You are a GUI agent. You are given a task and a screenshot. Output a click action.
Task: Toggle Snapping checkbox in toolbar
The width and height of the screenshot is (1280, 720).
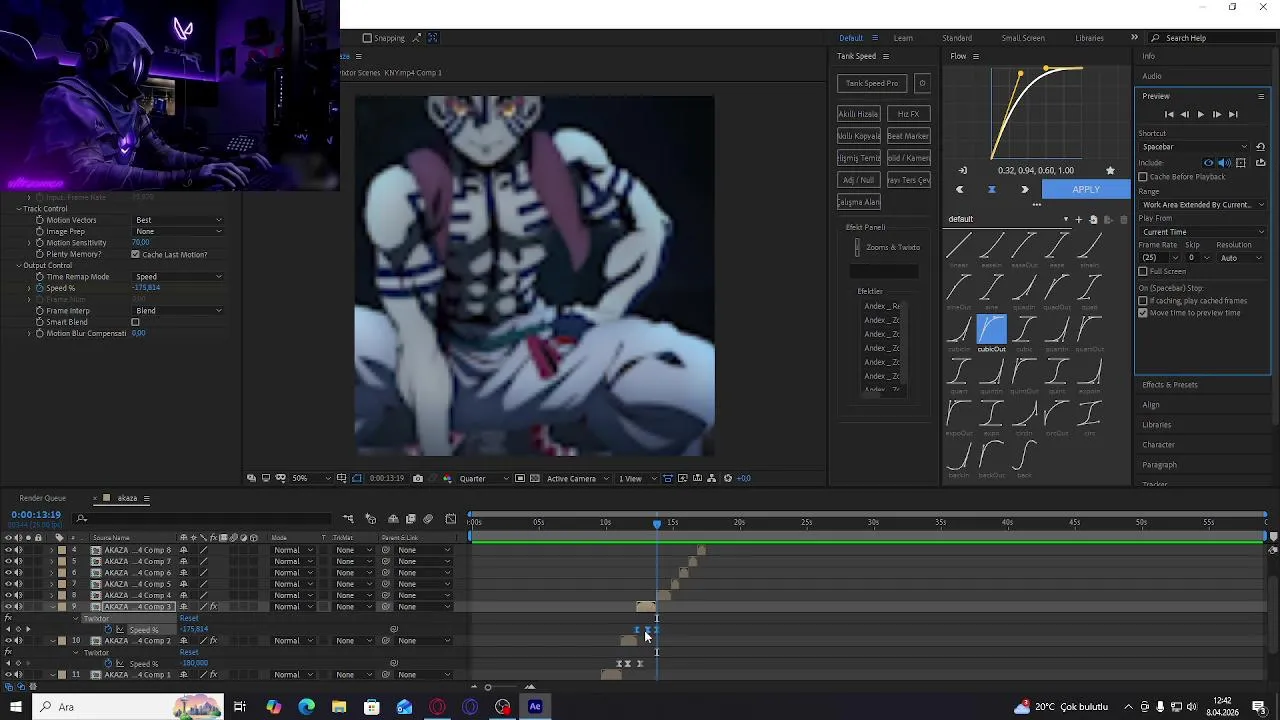point(367,38)
